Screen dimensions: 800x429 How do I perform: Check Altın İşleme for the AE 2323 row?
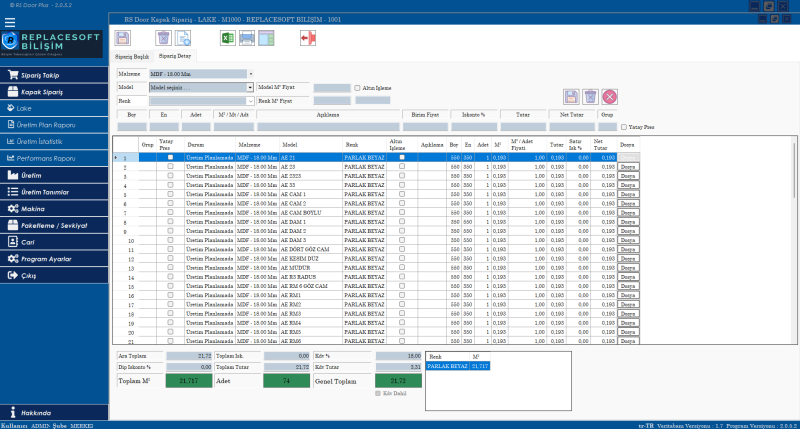(x=402, y=176)
